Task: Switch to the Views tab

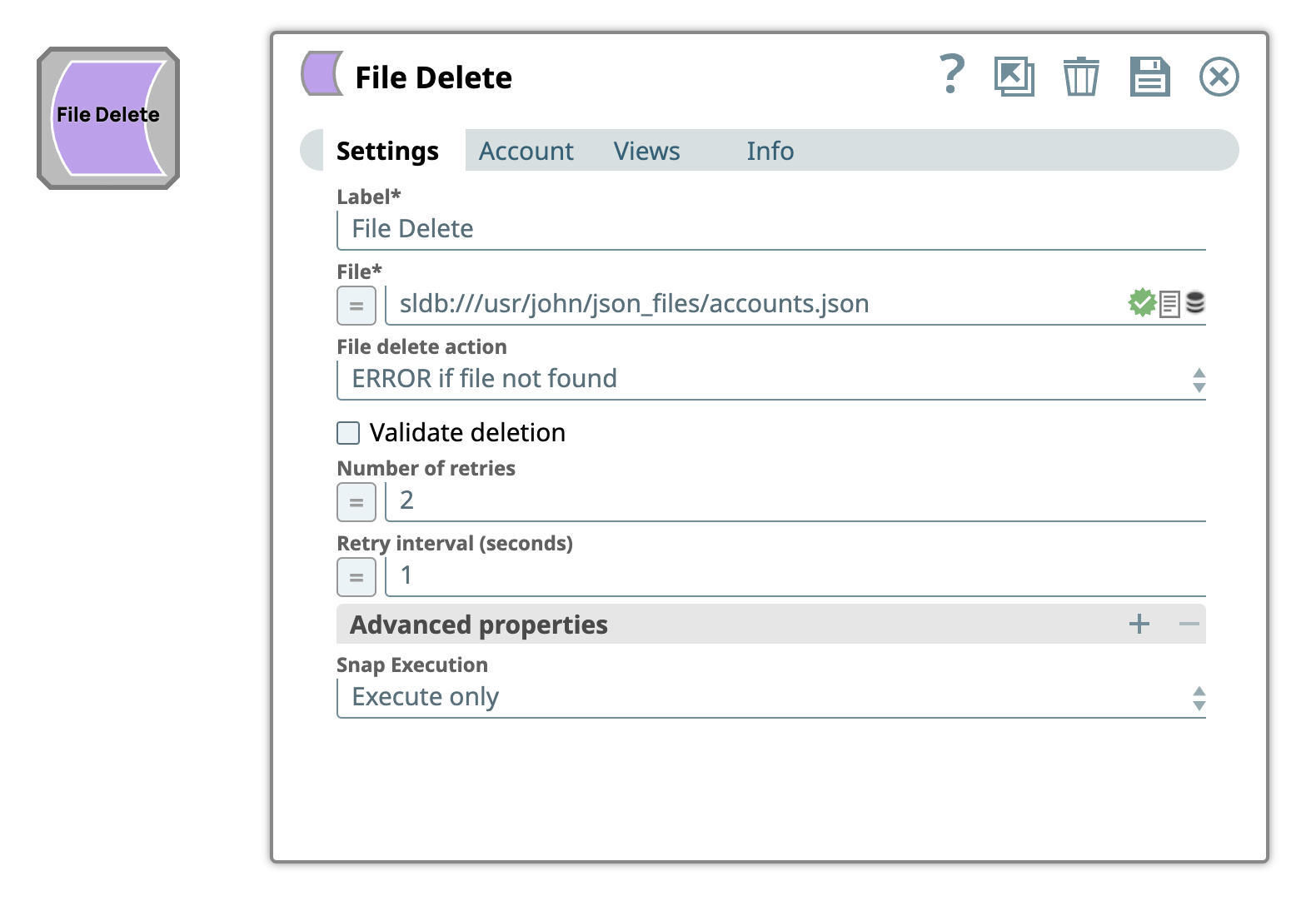Action: pos(646,152)
